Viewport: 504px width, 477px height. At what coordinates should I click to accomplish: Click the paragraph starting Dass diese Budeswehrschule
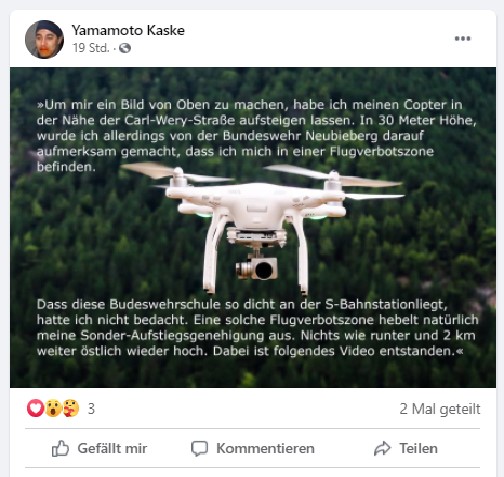[x=257, y=328]
